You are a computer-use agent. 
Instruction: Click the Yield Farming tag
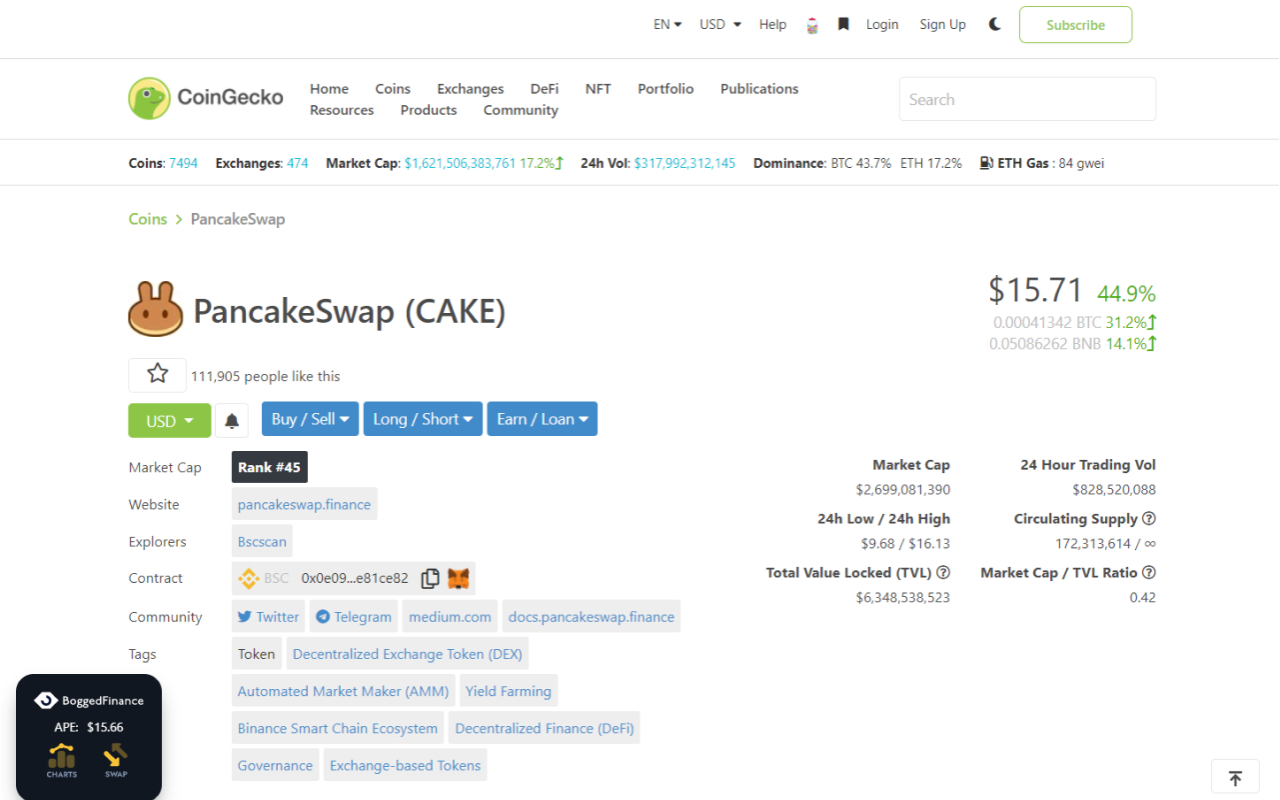click(x=508, y=691)
